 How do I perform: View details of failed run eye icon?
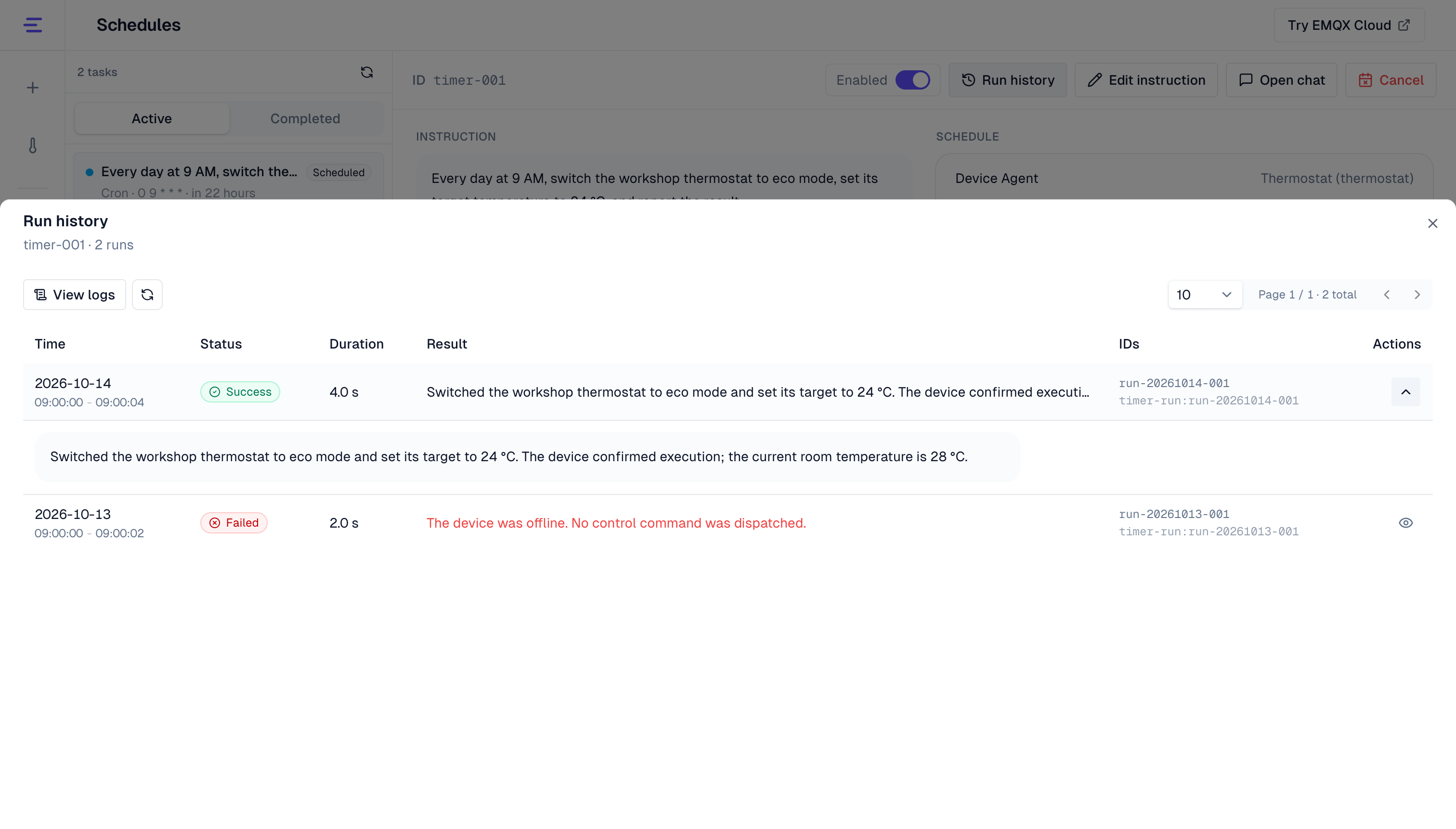1406,523
